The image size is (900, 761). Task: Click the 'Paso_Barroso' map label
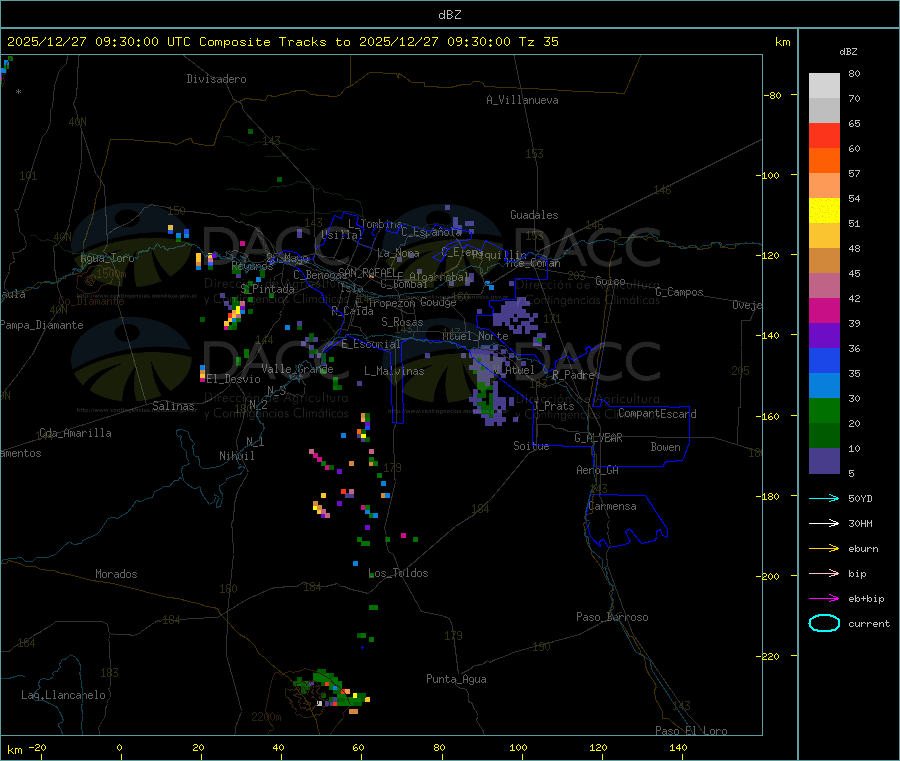[x=612, y=617]
